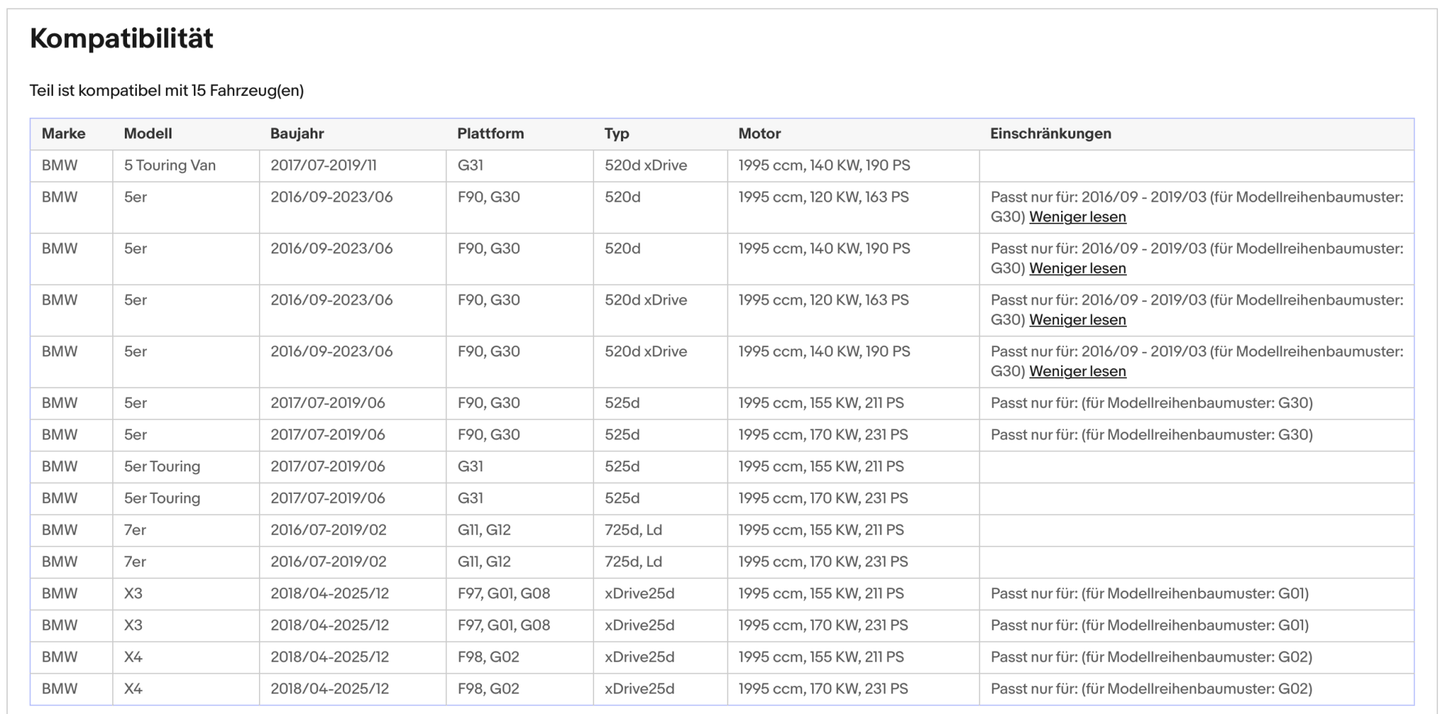
Task: Click the 'Marke' column header
Action: pos(63,134)
